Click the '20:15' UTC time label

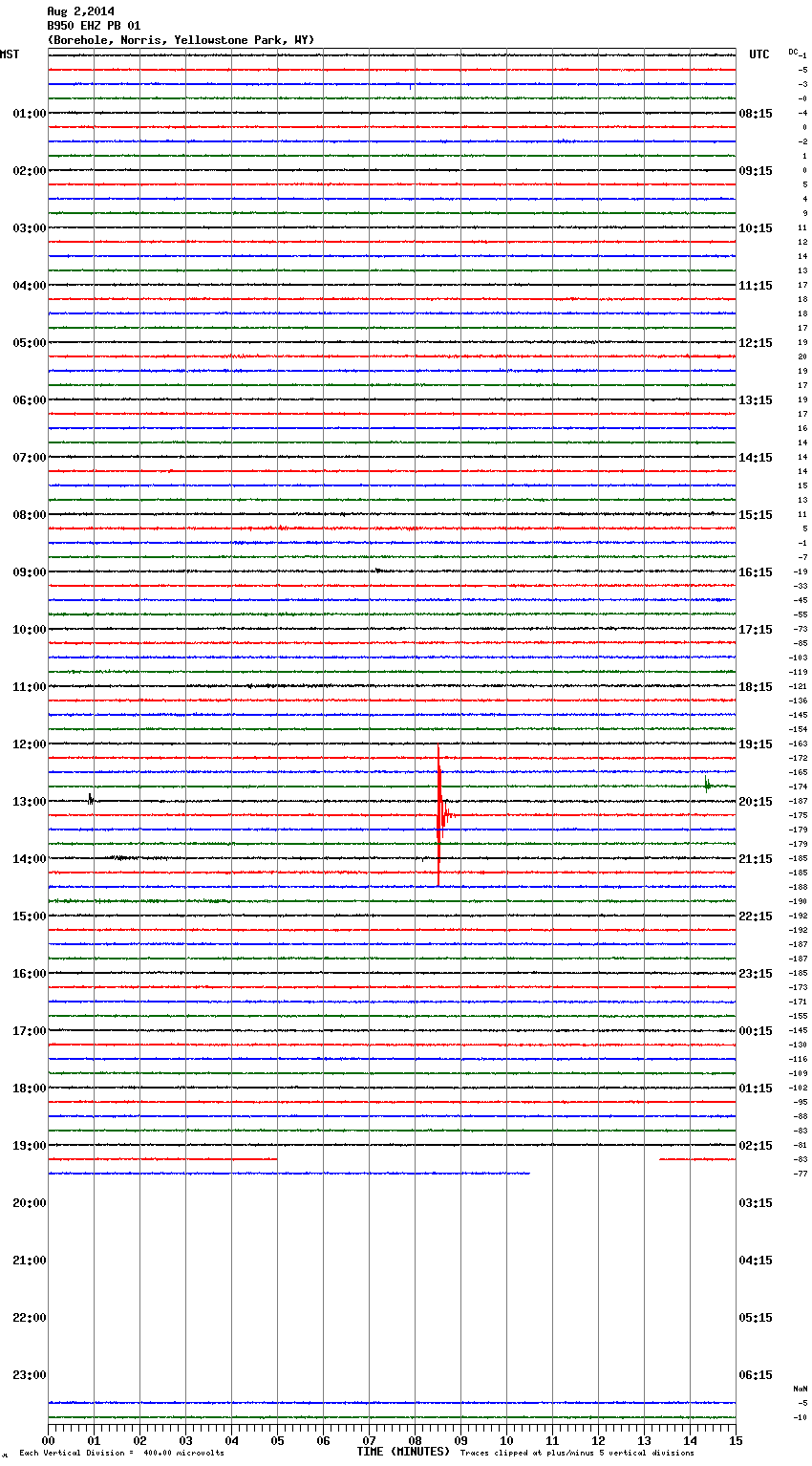pos(756,802)
